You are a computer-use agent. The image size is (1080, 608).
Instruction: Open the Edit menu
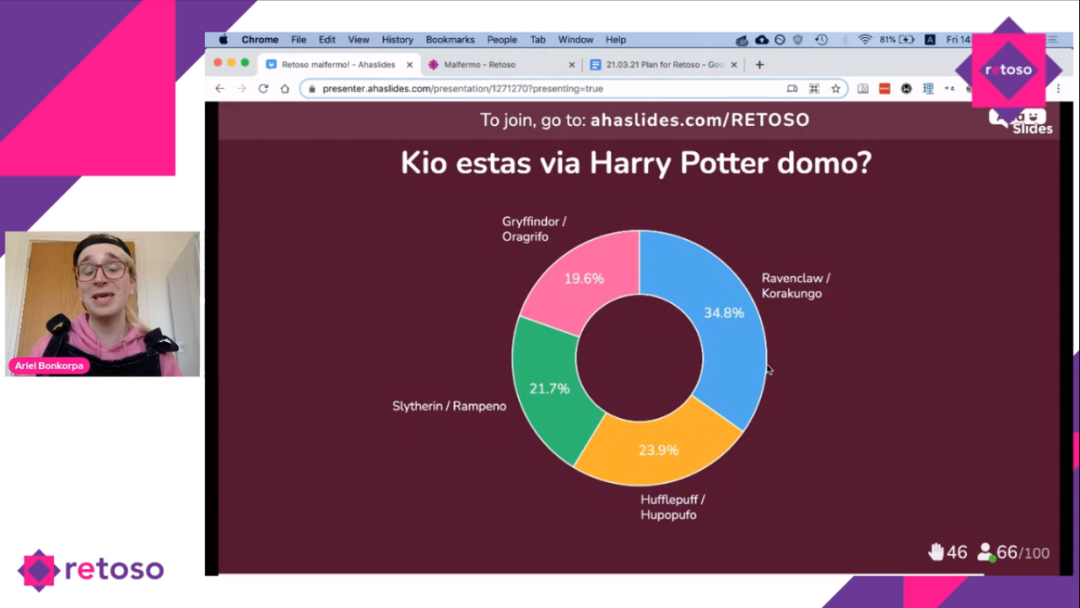point(326,40)
